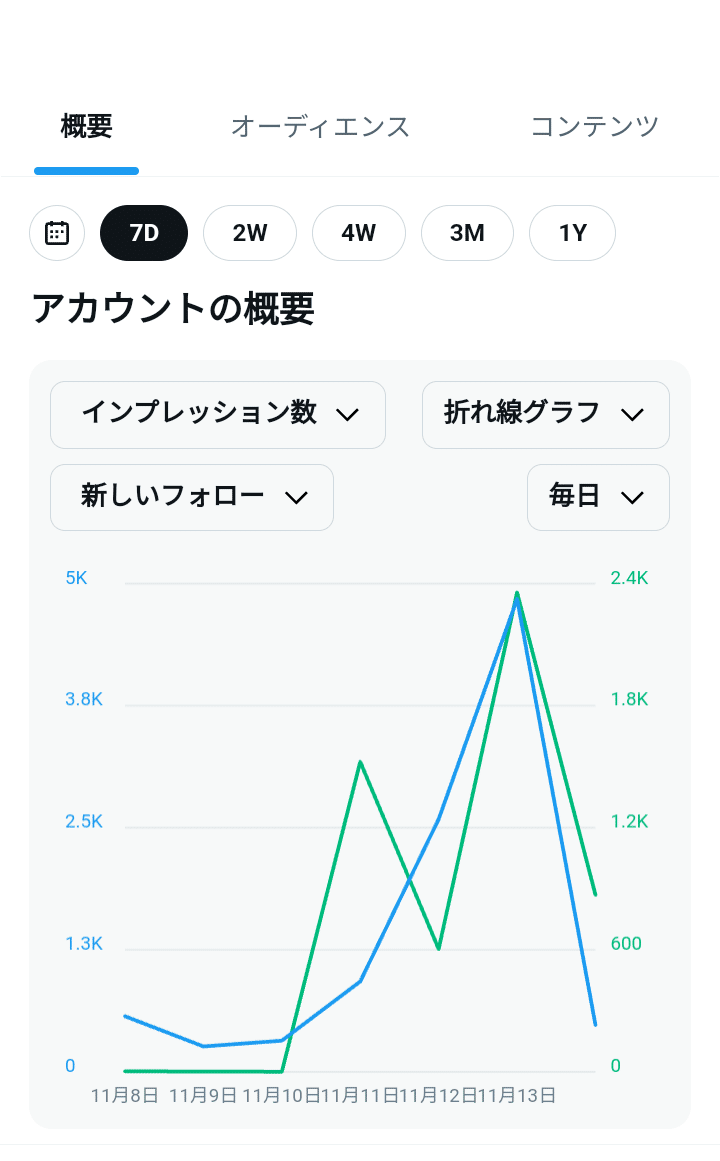Open the calendar date picker

tap(57, 233)
